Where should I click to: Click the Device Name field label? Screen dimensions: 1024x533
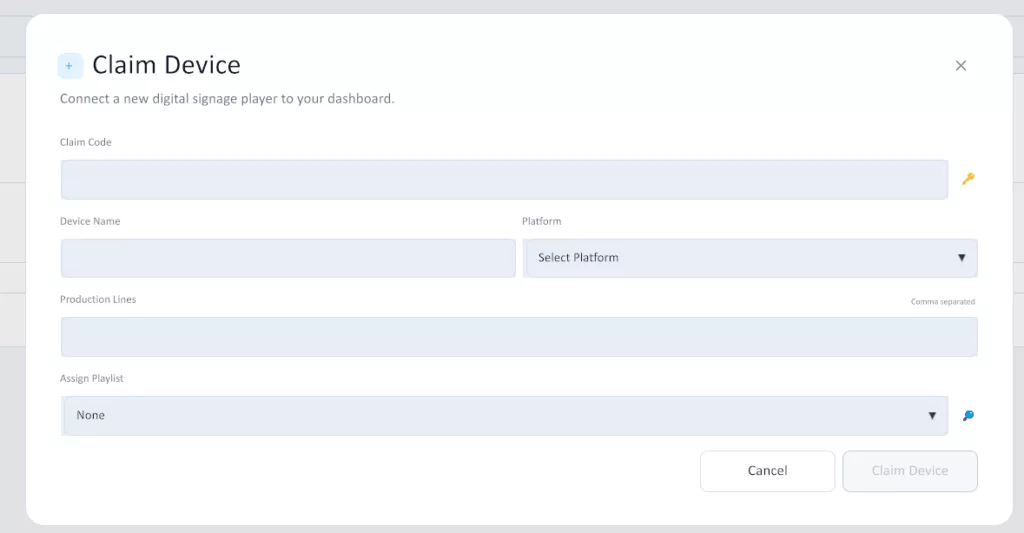[x=90, y=221]
